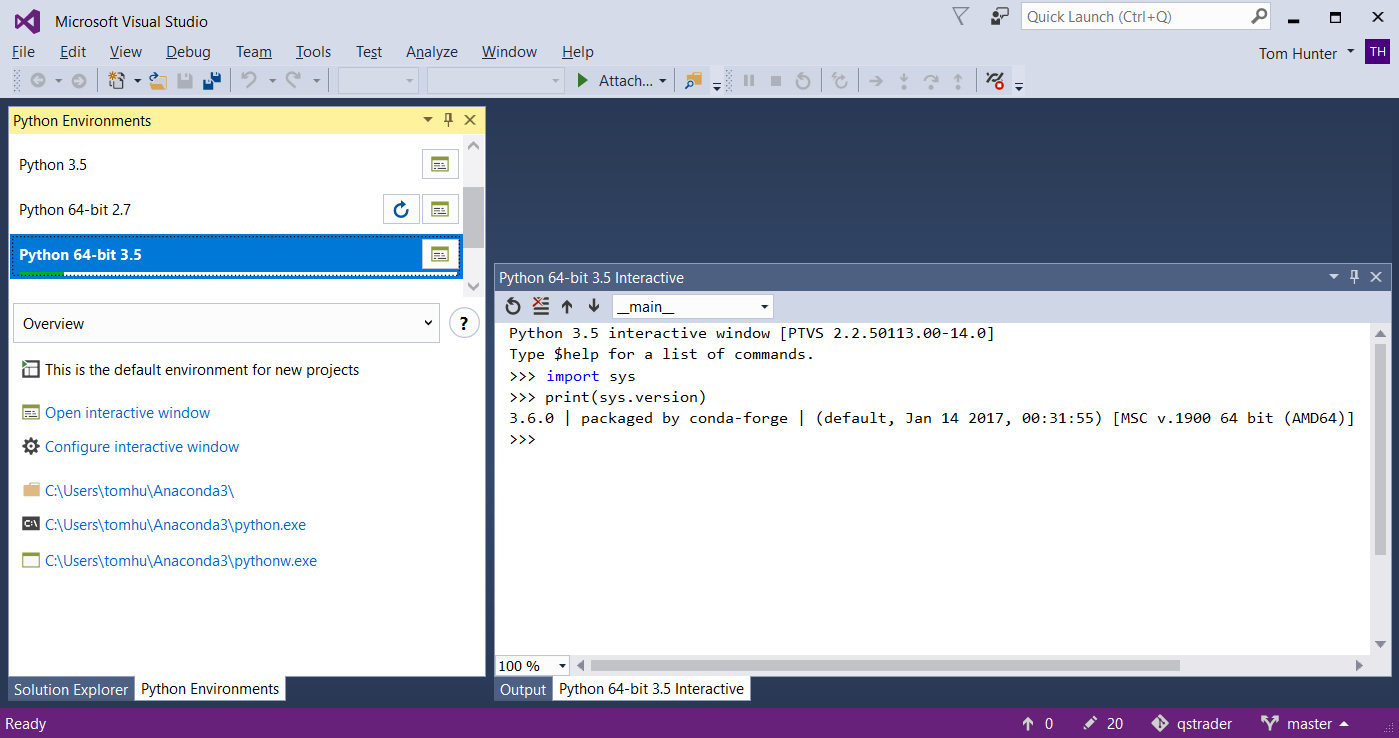Click the interactive window vertical scrollbar thumb

[x=1381, y=449]
